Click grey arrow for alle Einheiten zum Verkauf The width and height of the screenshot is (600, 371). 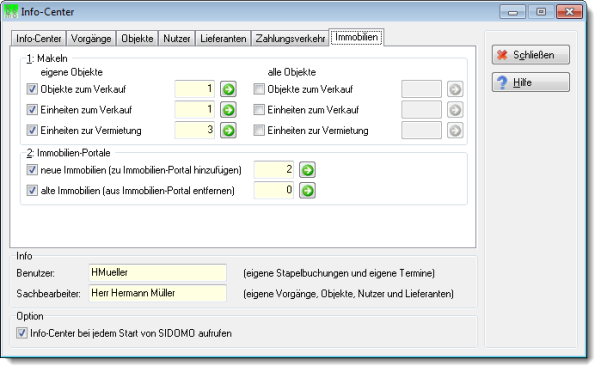click(455, 110)
